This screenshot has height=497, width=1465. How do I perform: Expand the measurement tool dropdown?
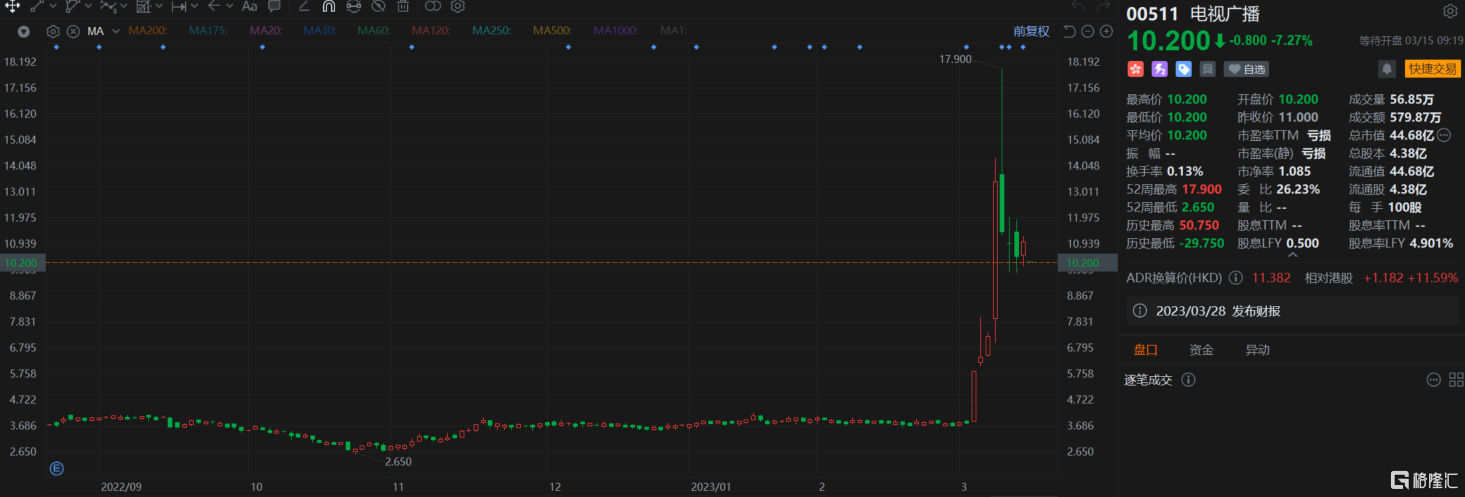194,6
